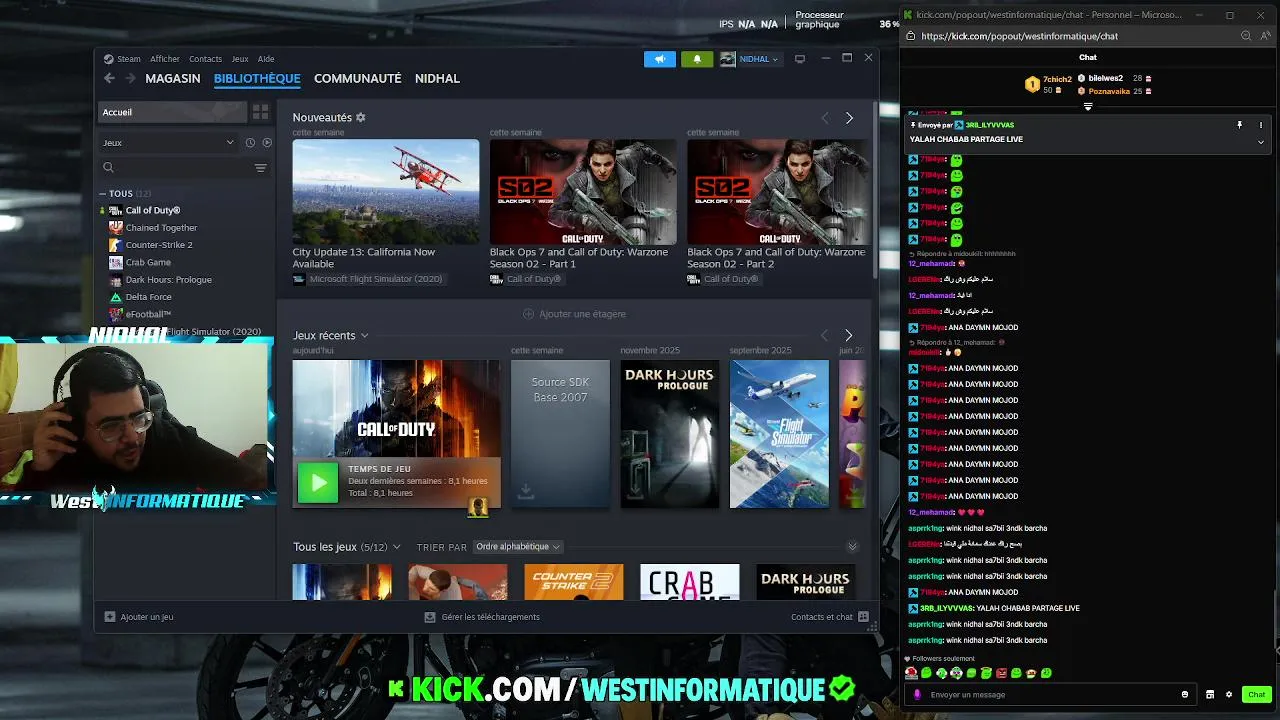Open the Flight Simulator recent game cover
This screenshot has height=720, width=1280.
point(779,434)
